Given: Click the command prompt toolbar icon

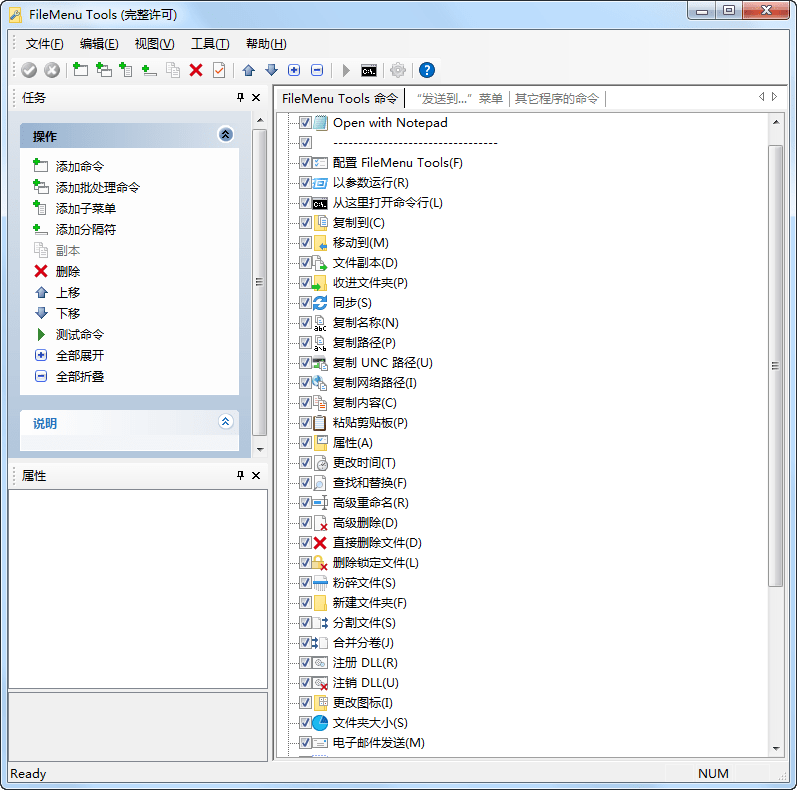Looking at the screenshot, I should coord(369,71).
